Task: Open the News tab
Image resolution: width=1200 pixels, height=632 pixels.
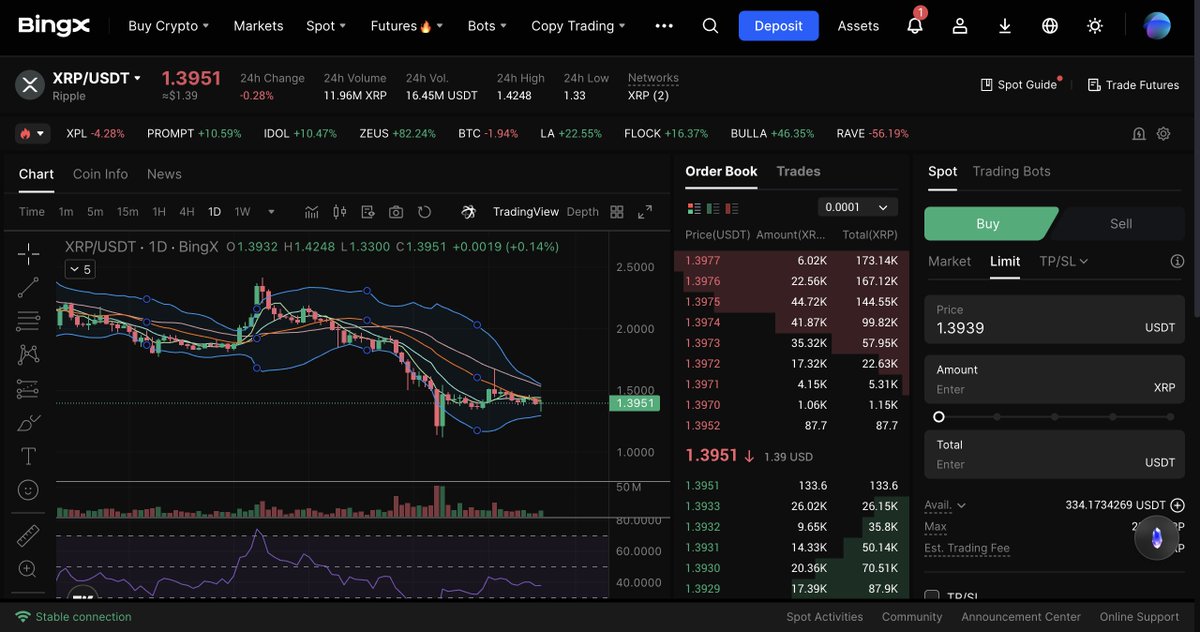Action: point(164,174)
